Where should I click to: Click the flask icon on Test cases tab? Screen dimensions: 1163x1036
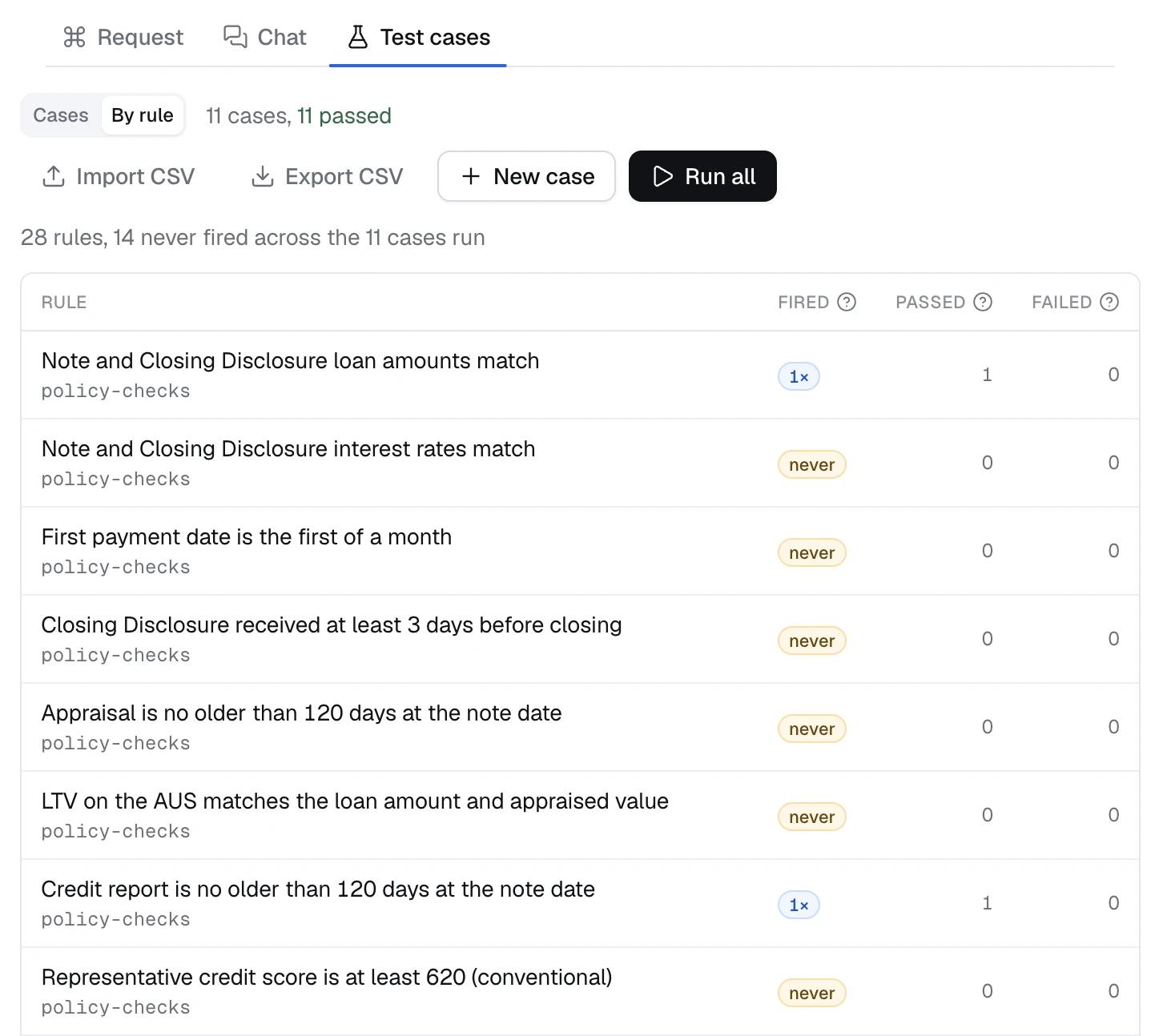click(358, 38)
